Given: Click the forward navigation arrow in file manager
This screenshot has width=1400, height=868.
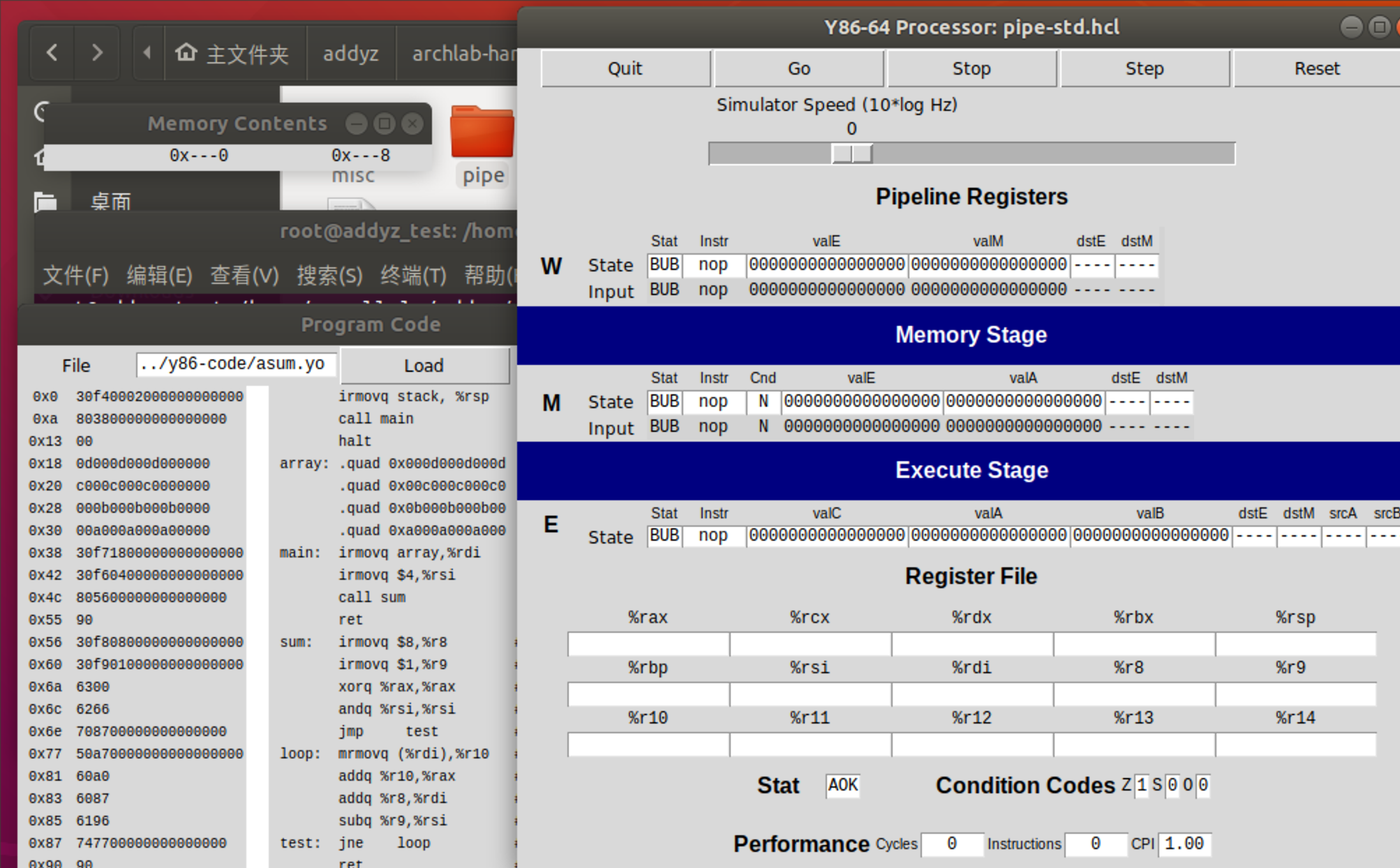Looking at the screenshot, I should click(x=97, y=52).
